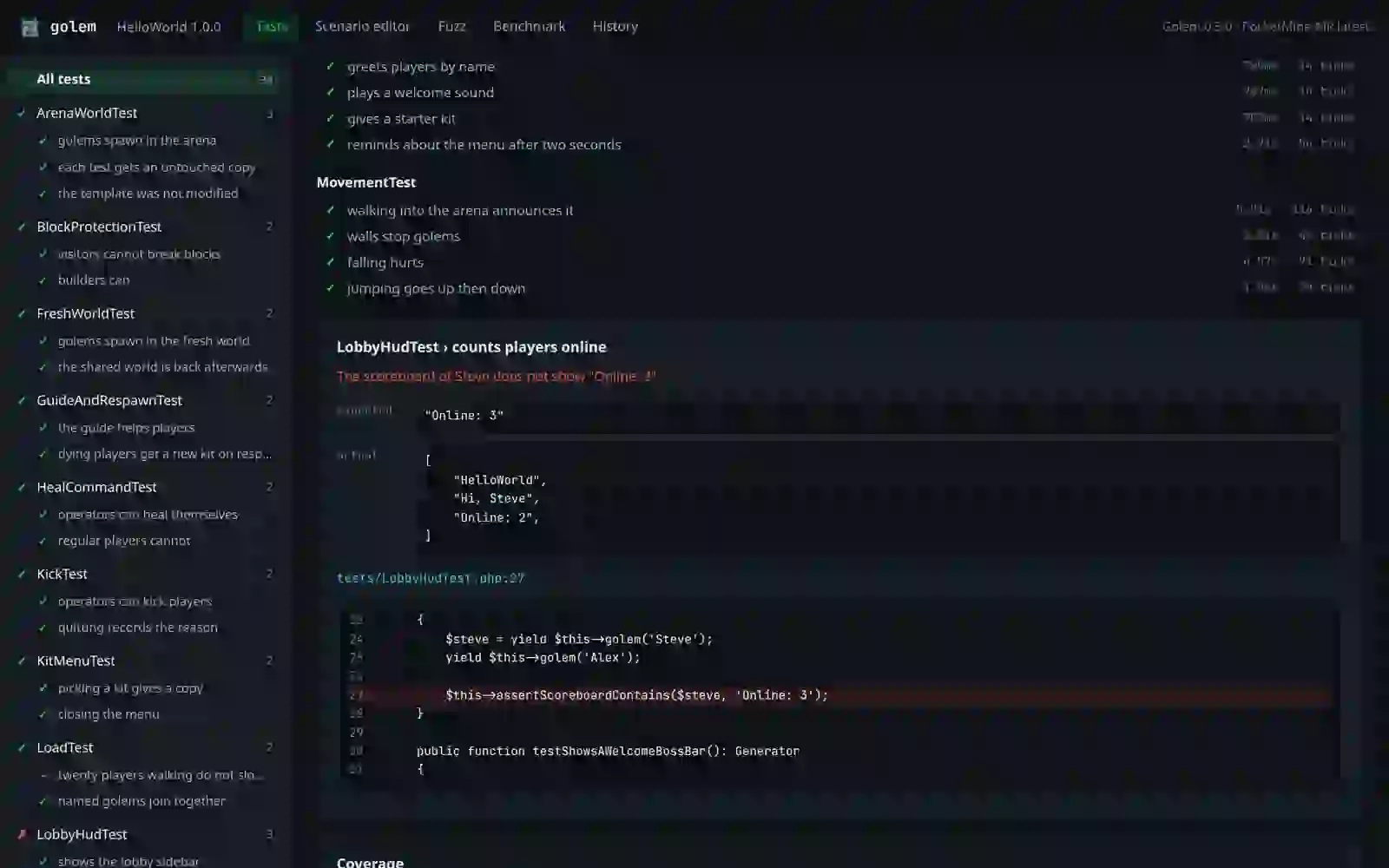Open the Benchmark tab
The height and width of the screenshot is (868, 1389).
coord(529,27)
